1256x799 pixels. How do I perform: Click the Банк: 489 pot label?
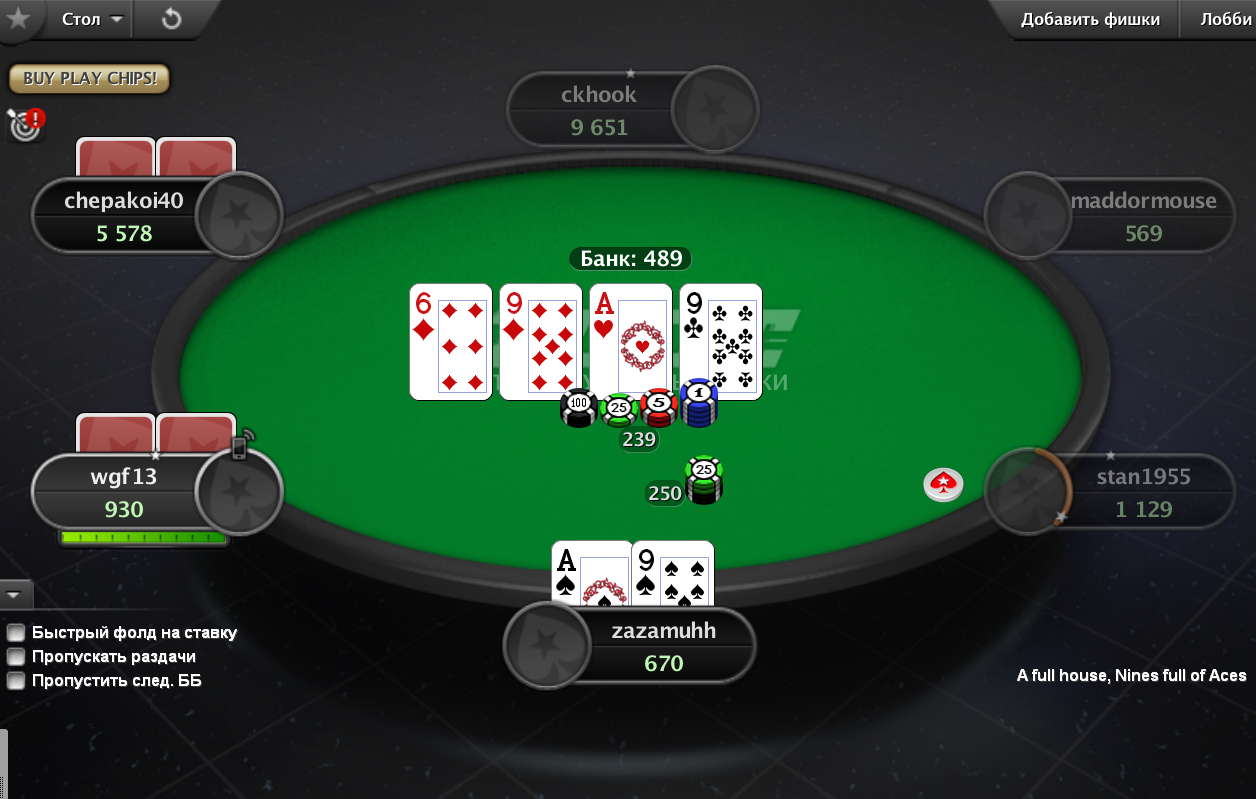[631, 259]
